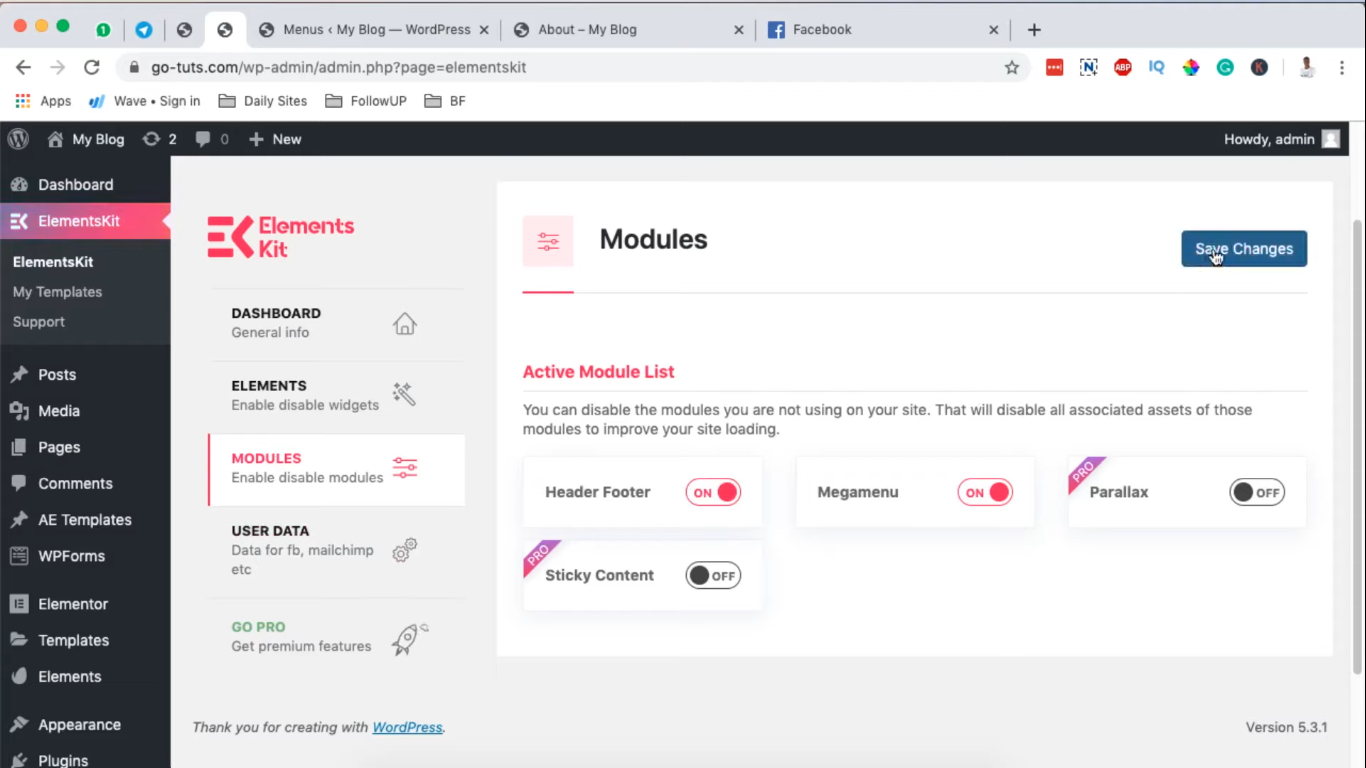The height and width of the screenshot is (768, 1366).
Task: Open Plugins in the WordPress sidebar
Action: click(x=85, y=760)
